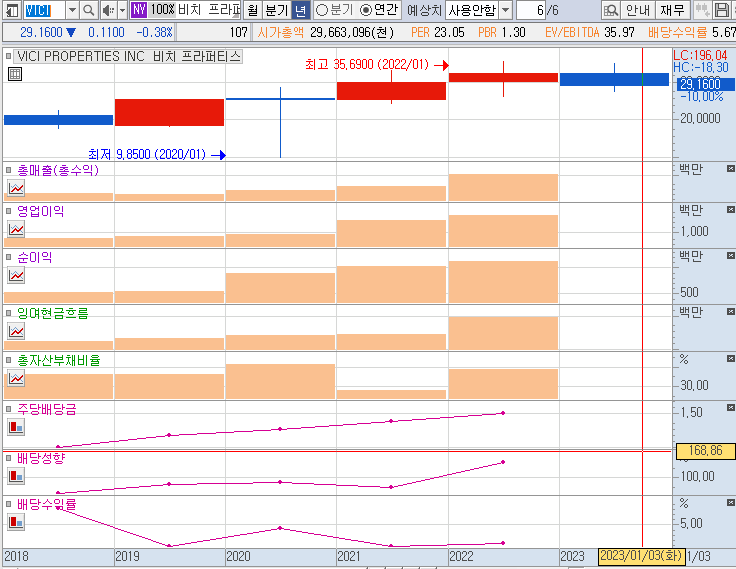Toggle the 총자산부채비율 panel marker square
This screenshot has width=736, height=569.
8,360
